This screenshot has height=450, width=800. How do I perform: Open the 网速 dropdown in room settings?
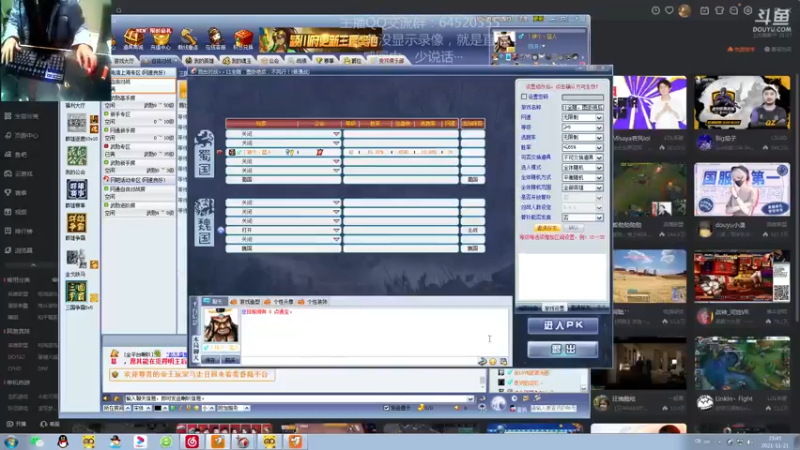pyautogui.click(x=583, y=117)
